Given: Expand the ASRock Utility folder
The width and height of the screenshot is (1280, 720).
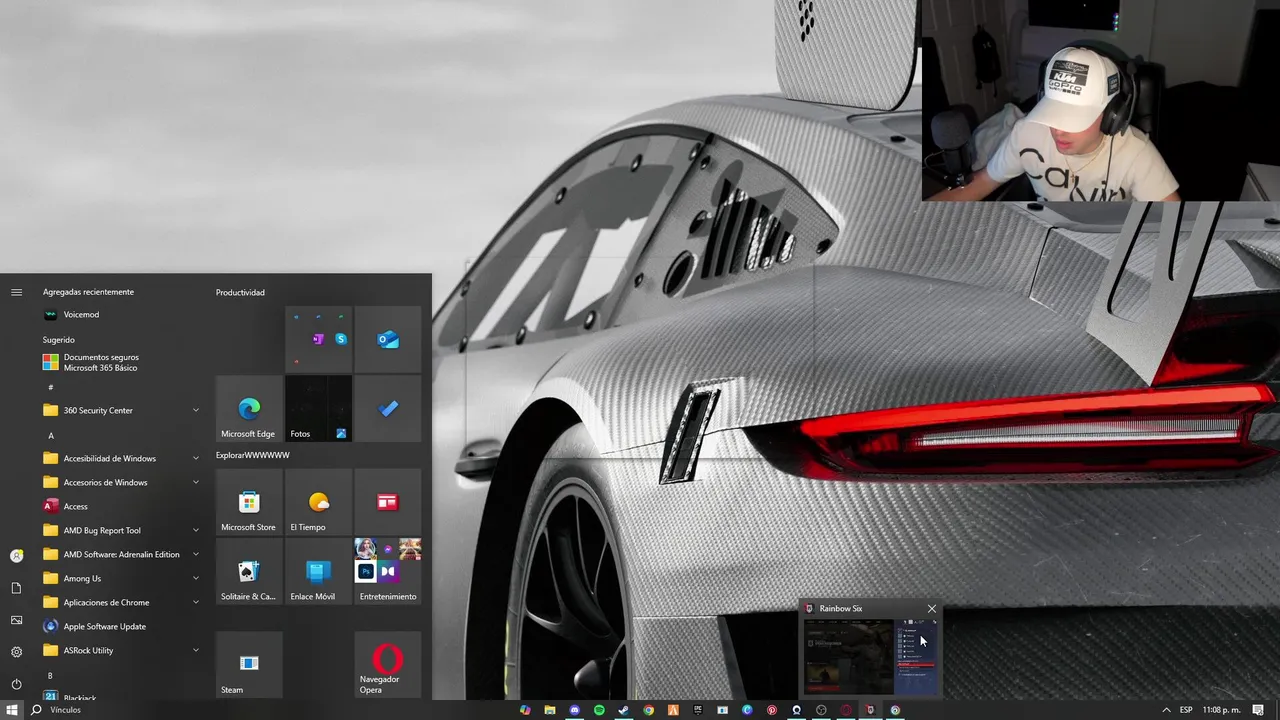Looking at the screenshot, I should point(120,650).
